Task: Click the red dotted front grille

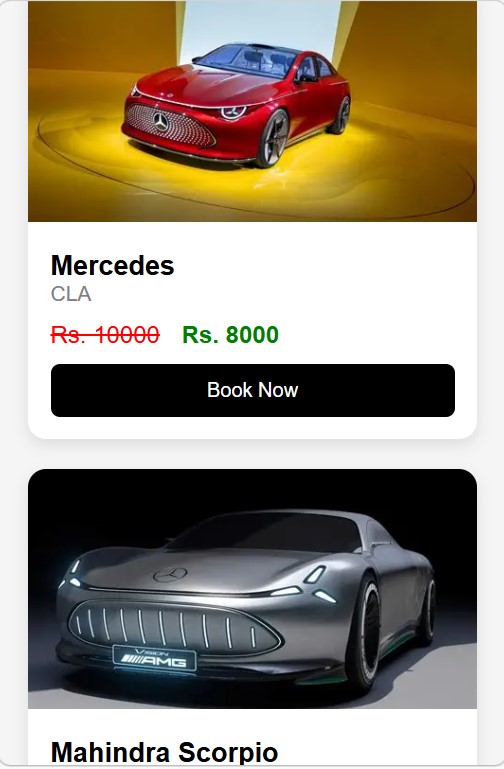Action: [169, 125]
